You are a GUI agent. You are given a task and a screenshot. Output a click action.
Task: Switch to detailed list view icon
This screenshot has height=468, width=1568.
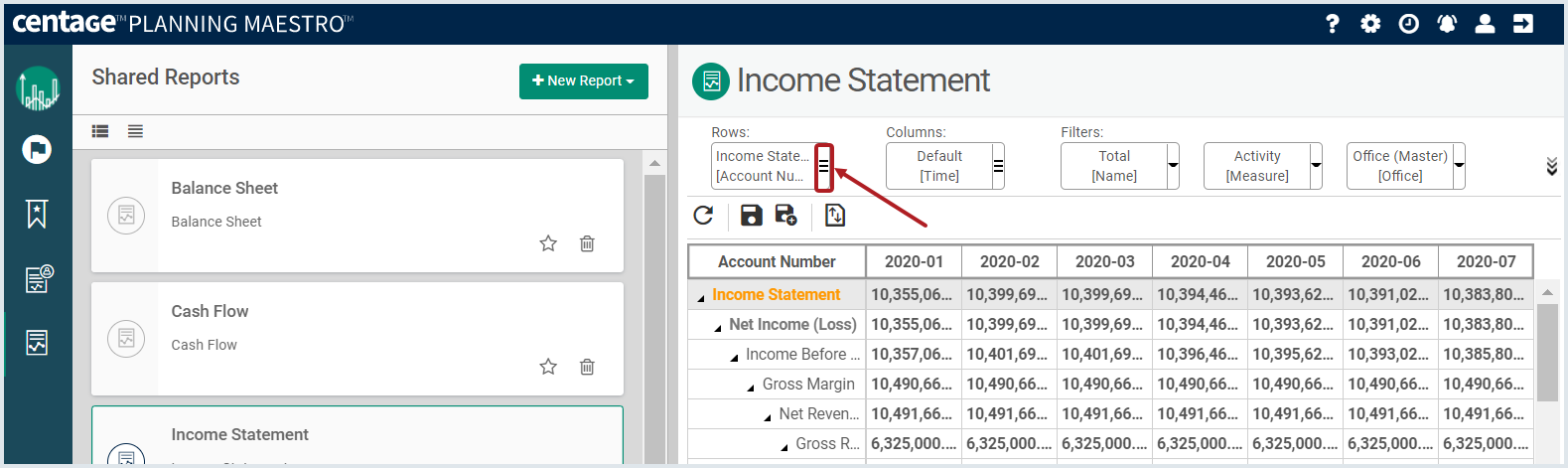coord(100,131)
